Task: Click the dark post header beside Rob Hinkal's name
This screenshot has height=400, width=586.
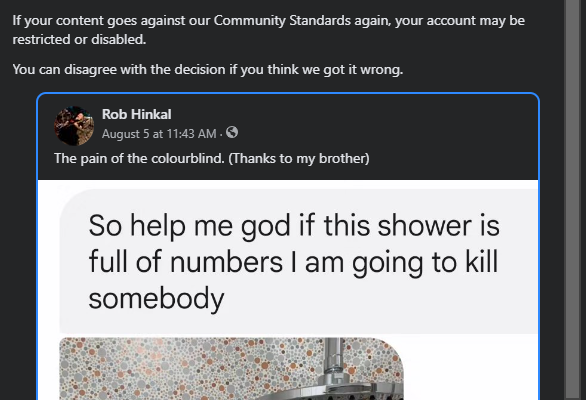Action: 374,123
